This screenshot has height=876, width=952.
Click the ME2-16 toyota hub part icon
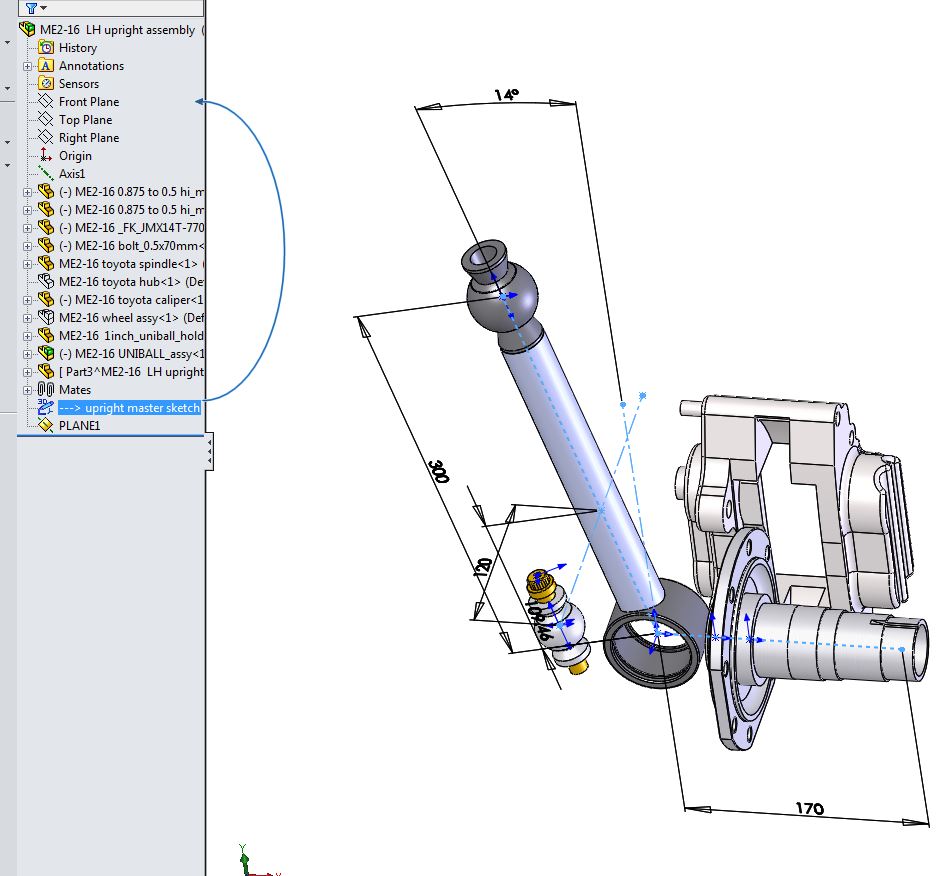click(46, 281)
